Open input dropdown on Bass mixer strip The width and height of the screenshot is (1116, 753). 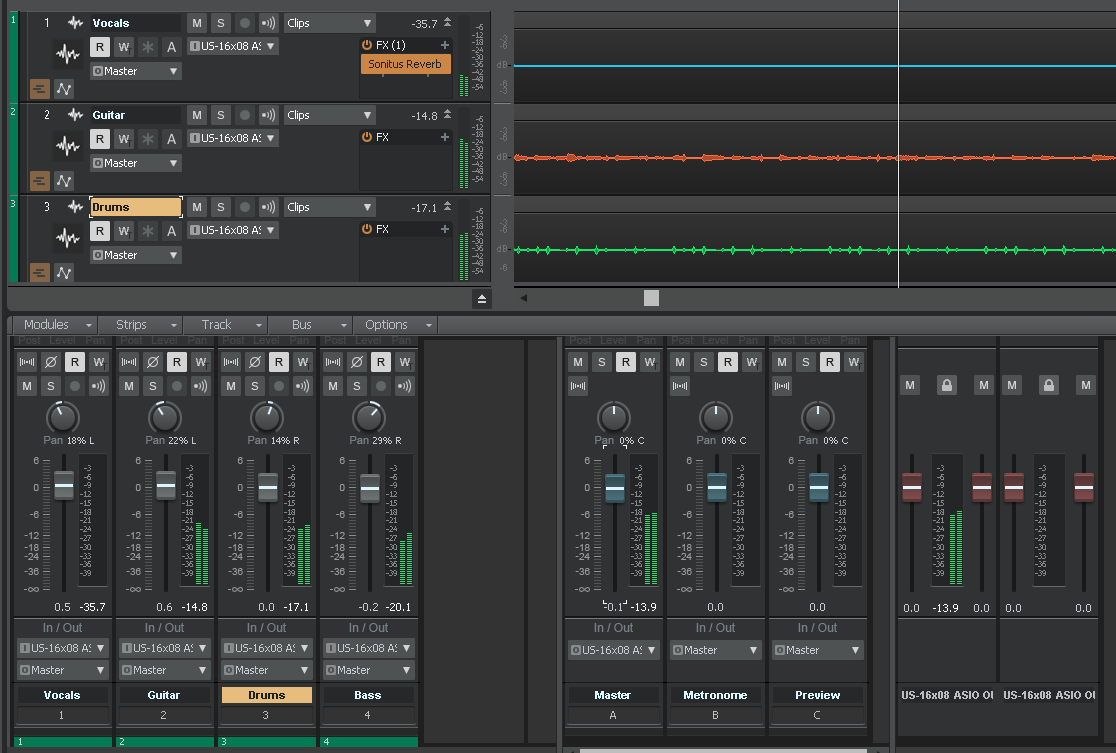pos(368,648)
